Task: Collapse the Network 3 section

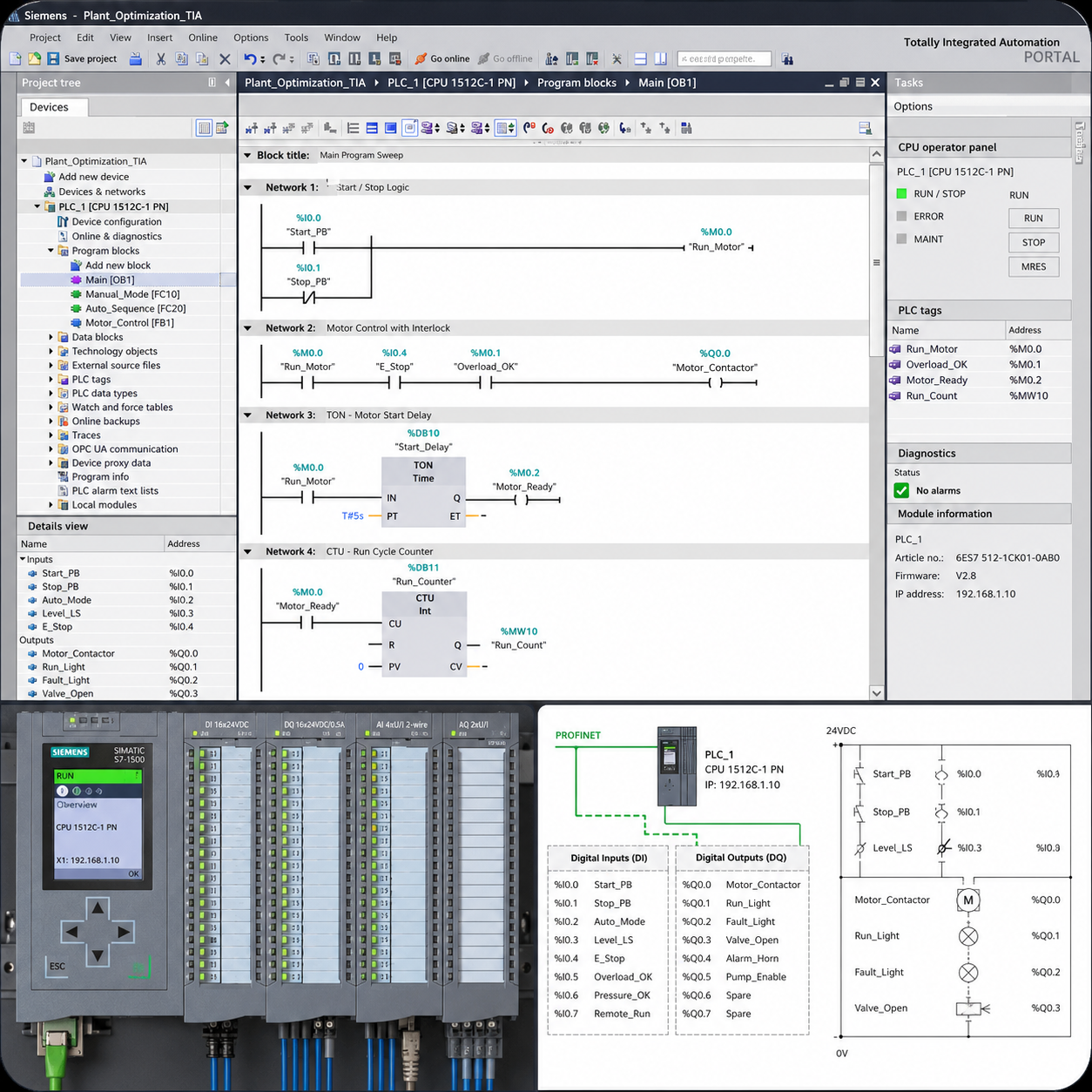Action: click(247, 415)
